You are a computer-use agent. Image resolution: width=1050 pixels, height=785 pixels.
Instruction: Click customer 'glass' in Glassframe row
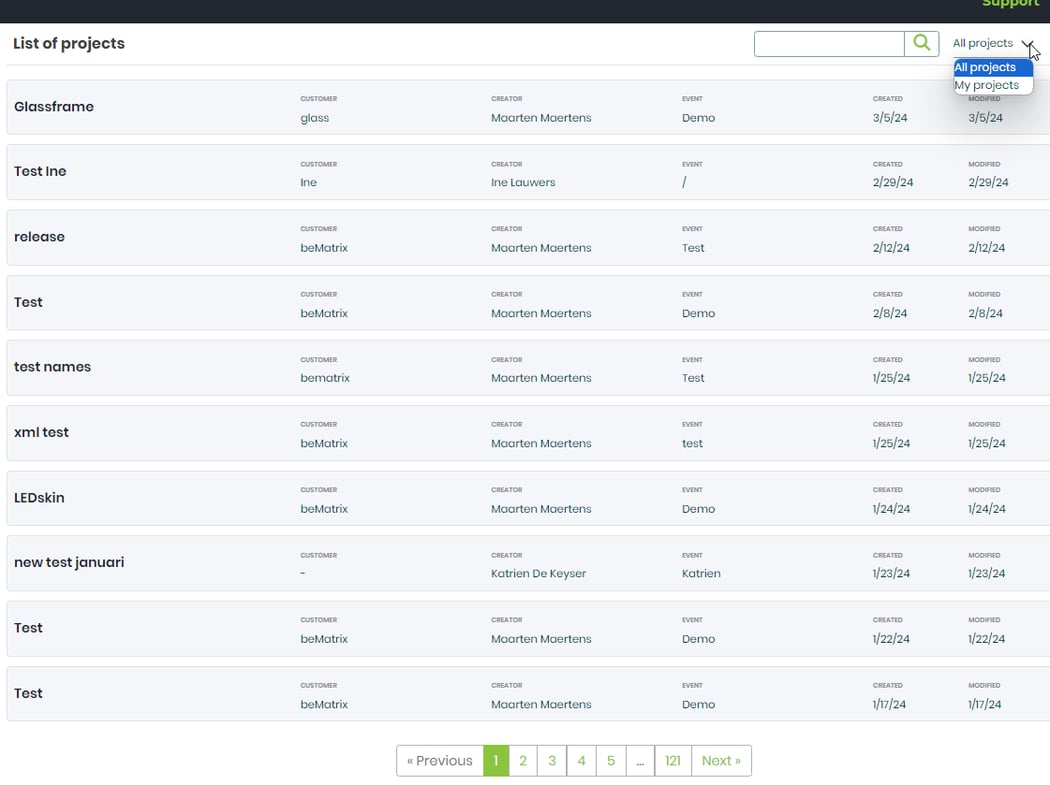pos(315,118)
